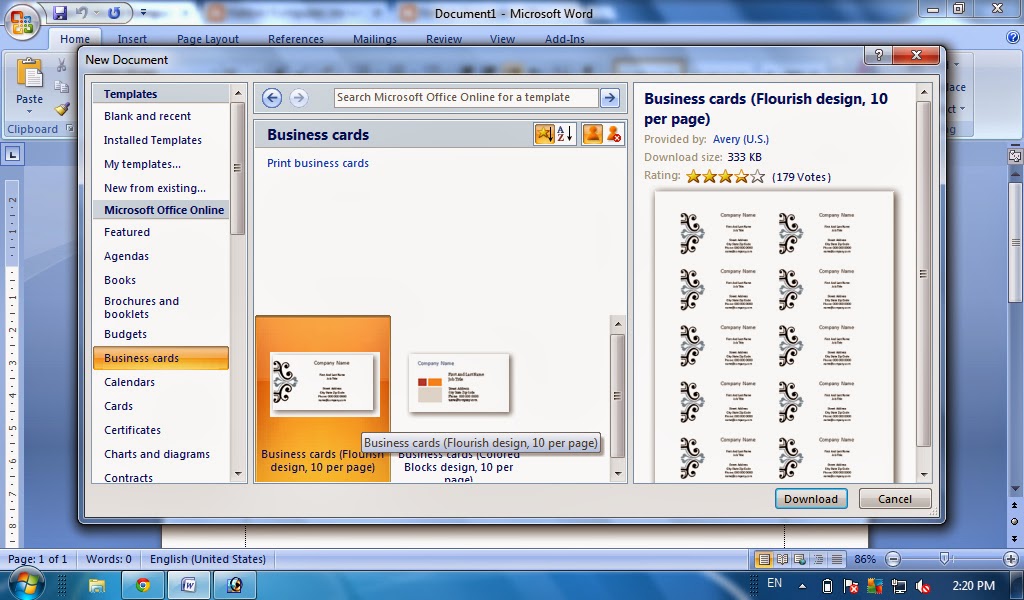
Task: Click the Undo icon in Quick Access toolbar
Action: pyautogui.click(x=82, y=12)
